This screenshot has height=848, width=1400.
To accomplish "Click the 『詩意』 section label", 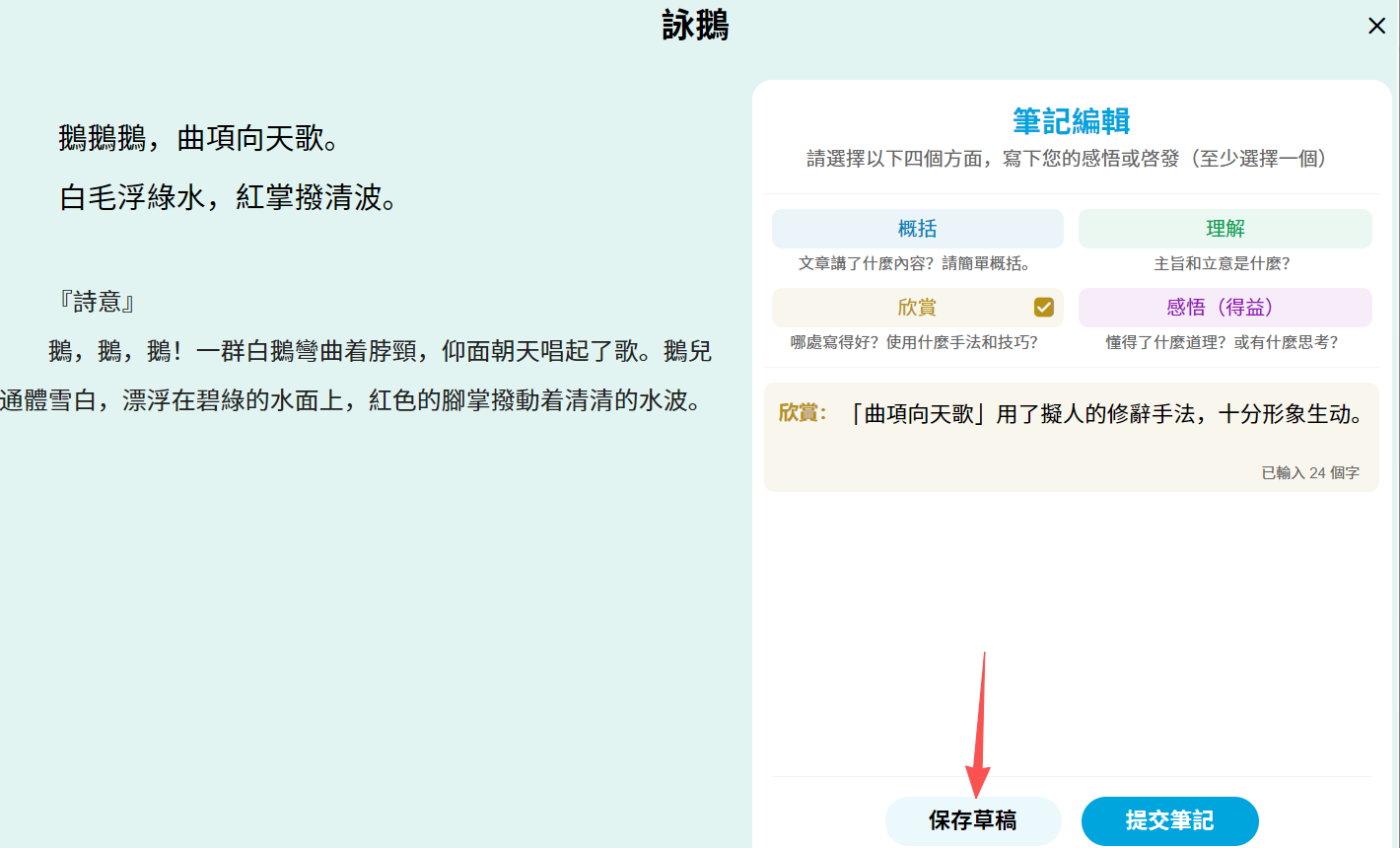I will point(97,302).
